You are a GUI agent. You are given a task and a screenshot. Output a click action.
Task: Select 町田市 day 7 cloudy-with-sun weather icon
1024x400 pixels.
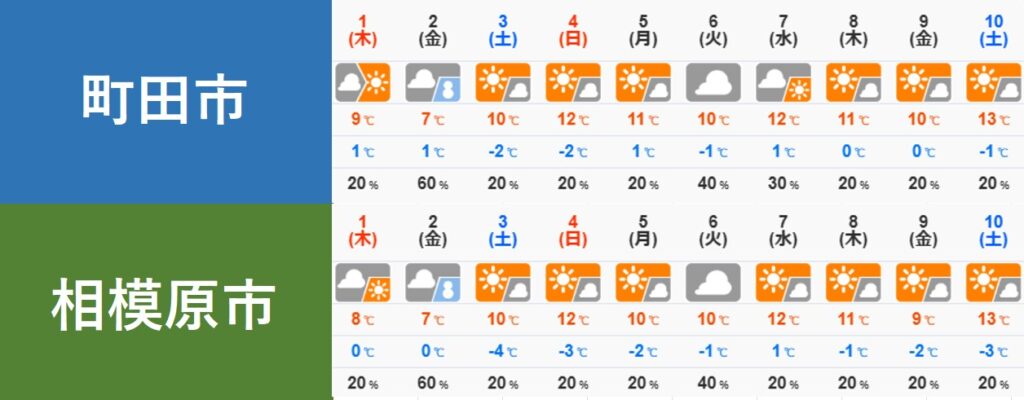point(783,83)
